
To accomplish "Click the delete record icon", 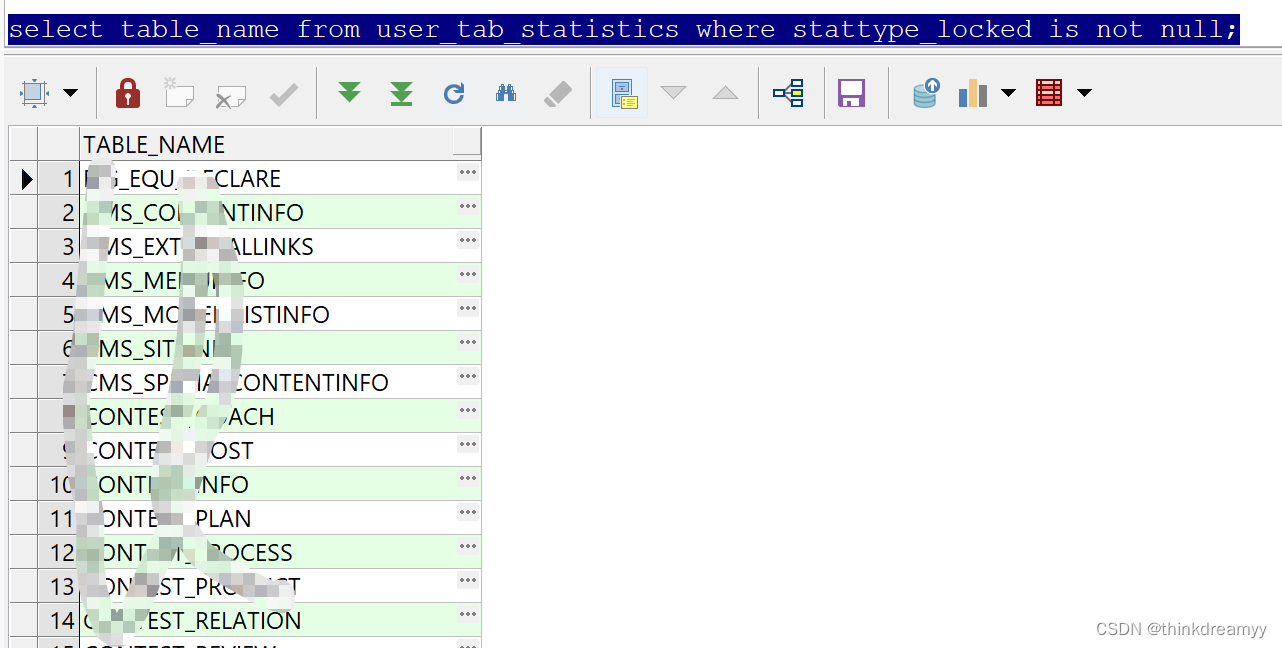I will click(231, 96).
